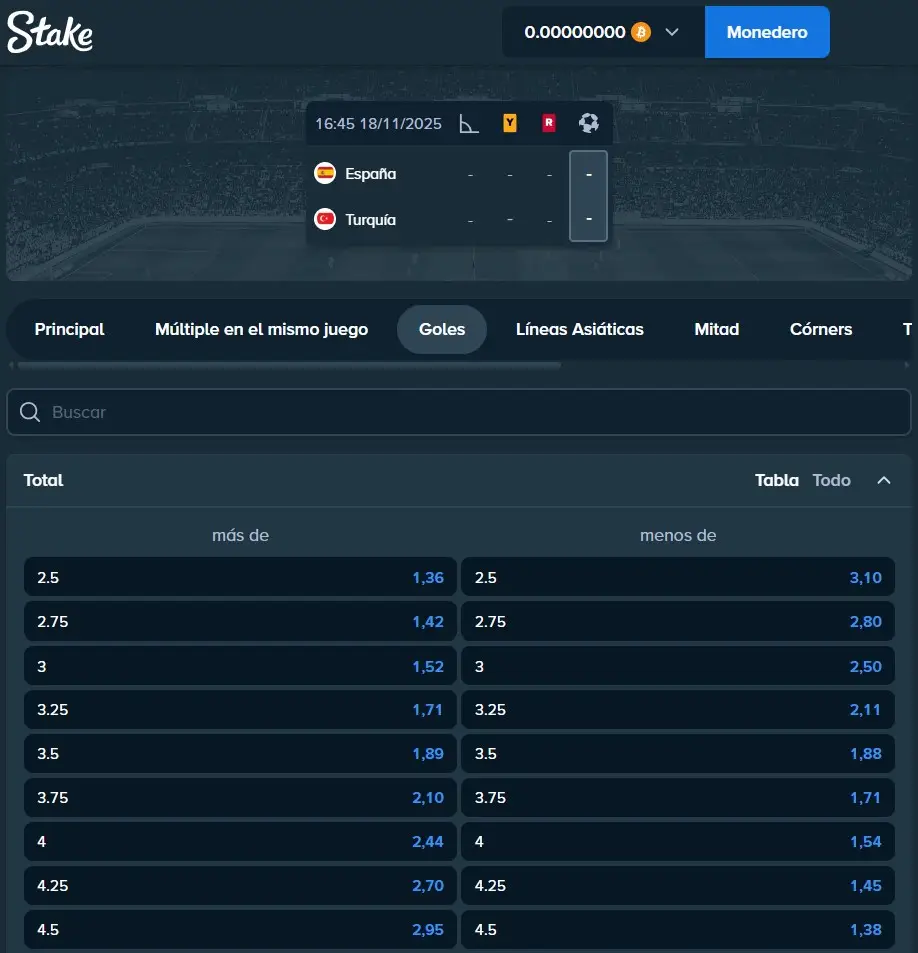Open the Líneas Asiáticas tab

click(x=579, y=329)
